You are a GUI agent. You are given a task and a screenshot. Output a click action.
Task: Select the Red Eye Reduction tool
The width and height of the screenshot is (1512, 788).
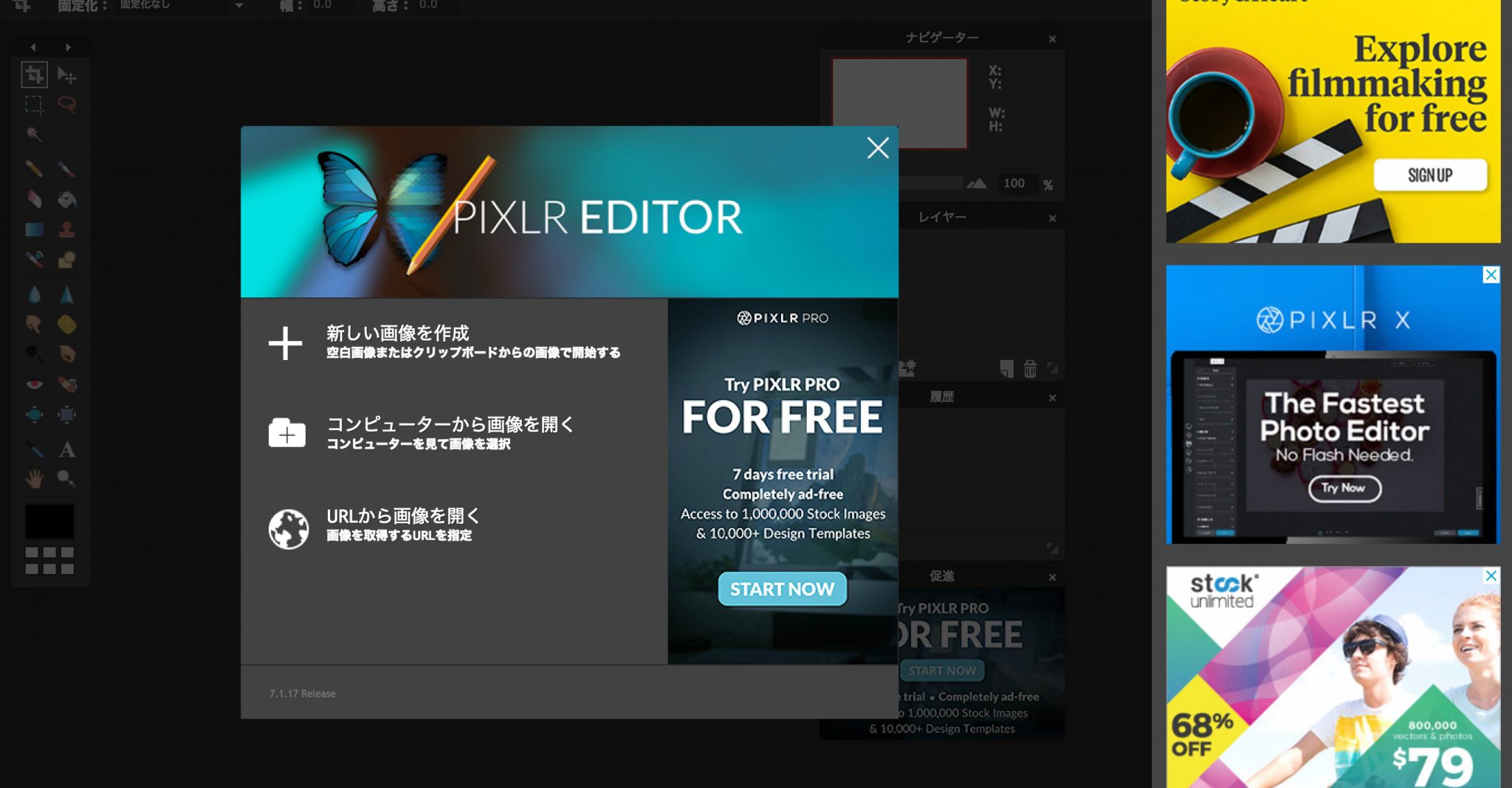[x=34, y=384]
